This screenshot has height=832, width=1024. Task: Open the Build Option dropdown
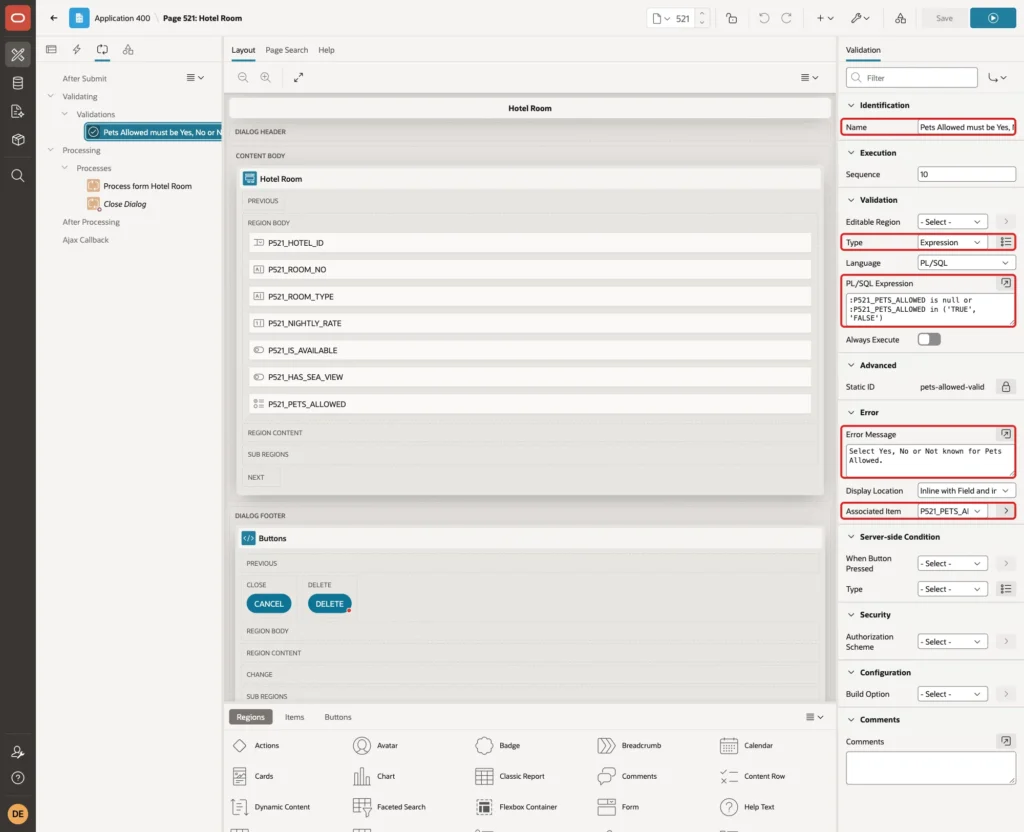pyautogui.click(x=952, y=694)
